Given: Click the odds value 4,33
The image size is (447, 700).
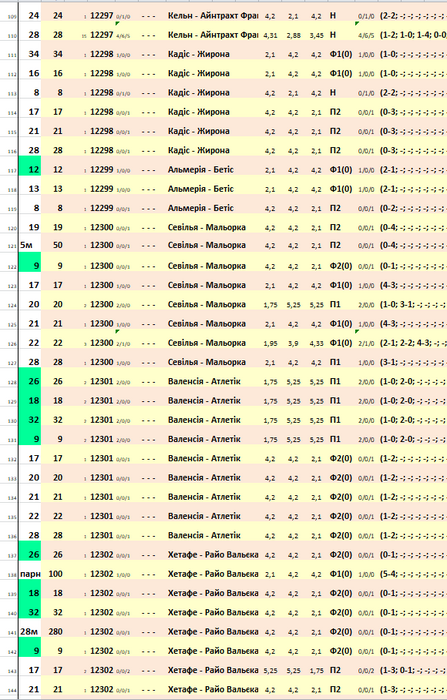Looking at the screenshot, I should click(317, 343).
